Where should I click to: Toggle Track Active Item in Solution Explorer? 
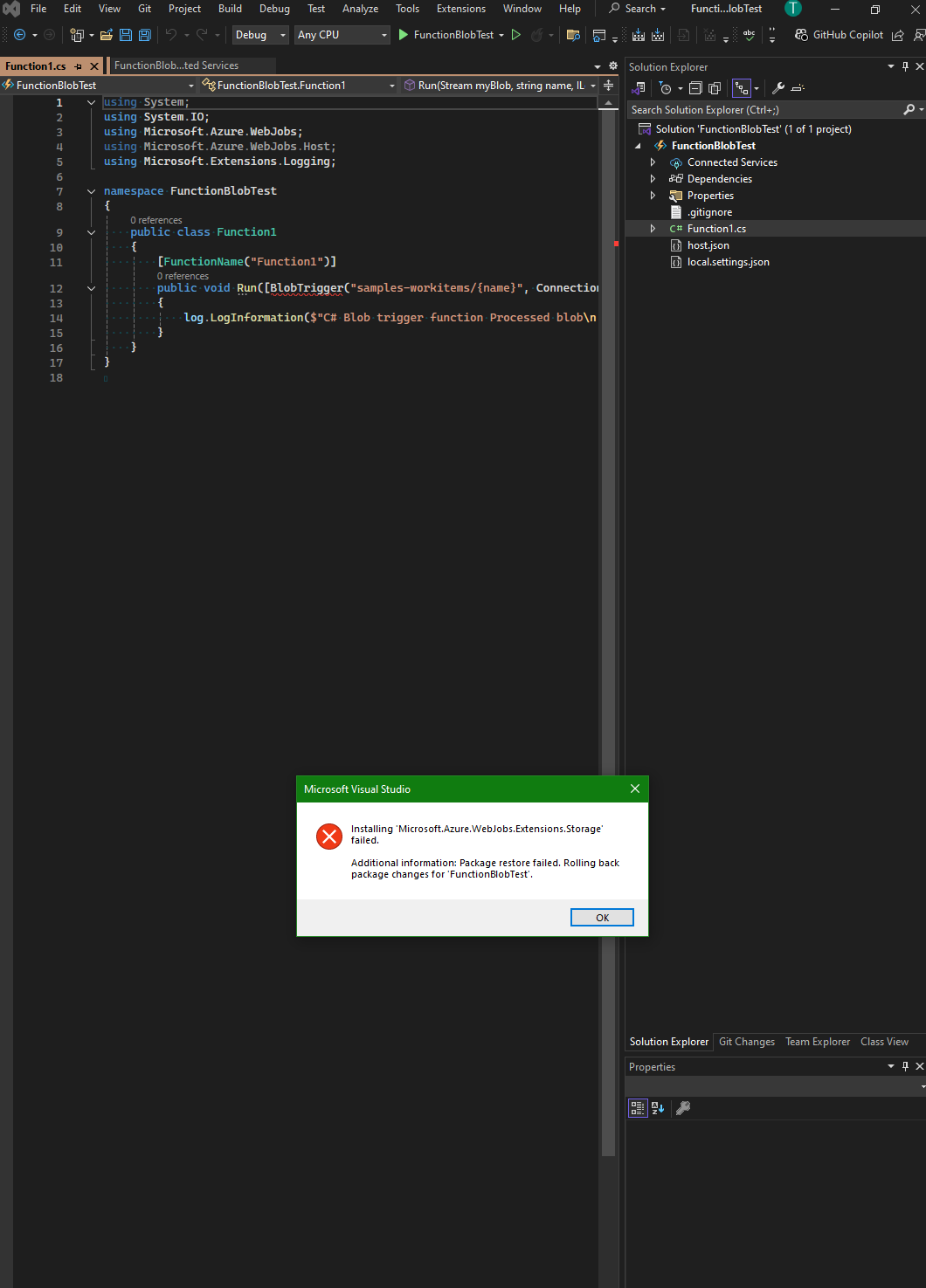coord(742,88)
